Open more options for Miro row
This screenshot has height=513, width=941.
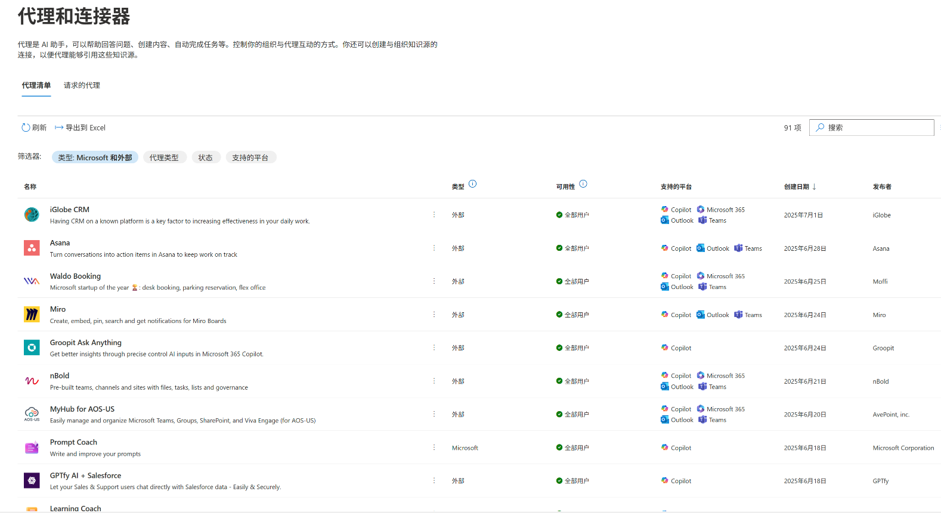point(434,314)
